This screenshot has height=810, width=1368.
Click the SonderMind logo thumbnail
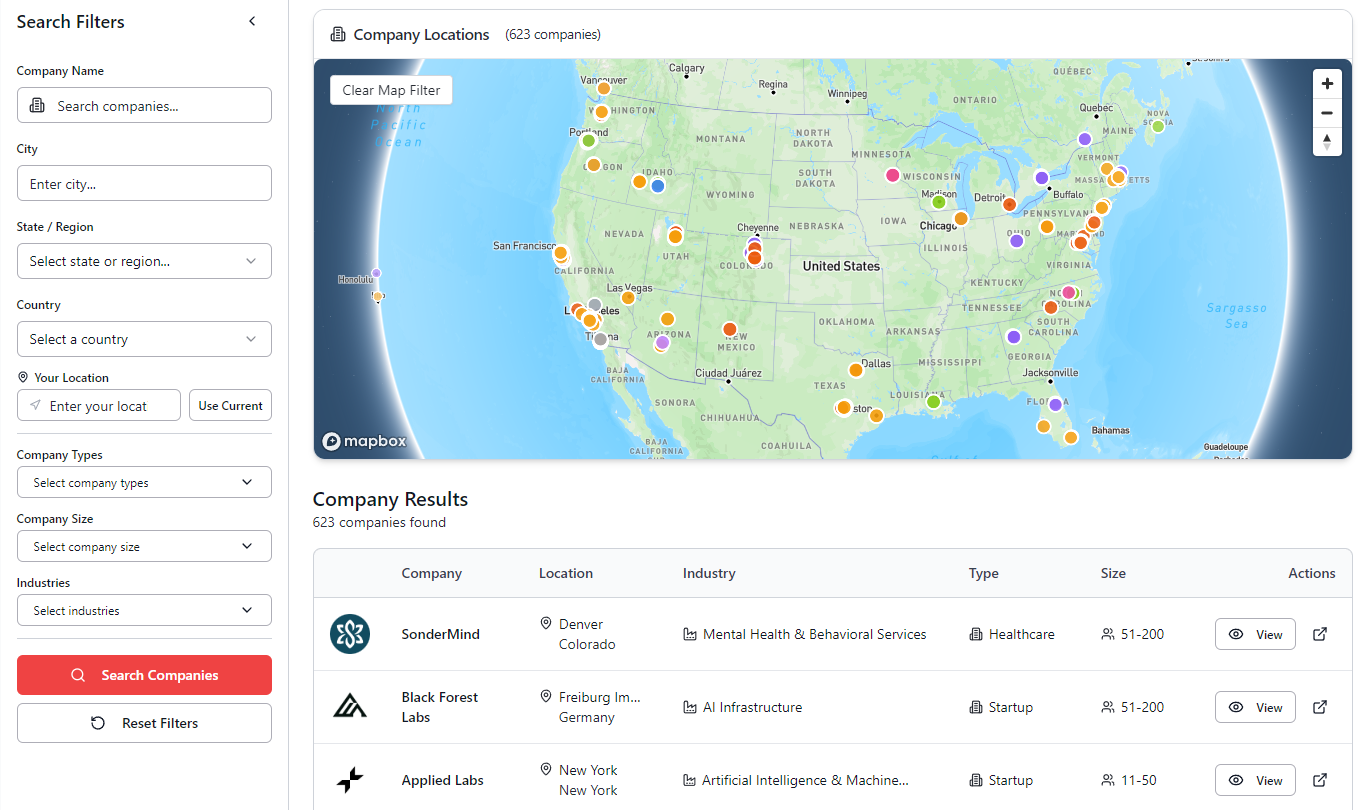[350, 634]
